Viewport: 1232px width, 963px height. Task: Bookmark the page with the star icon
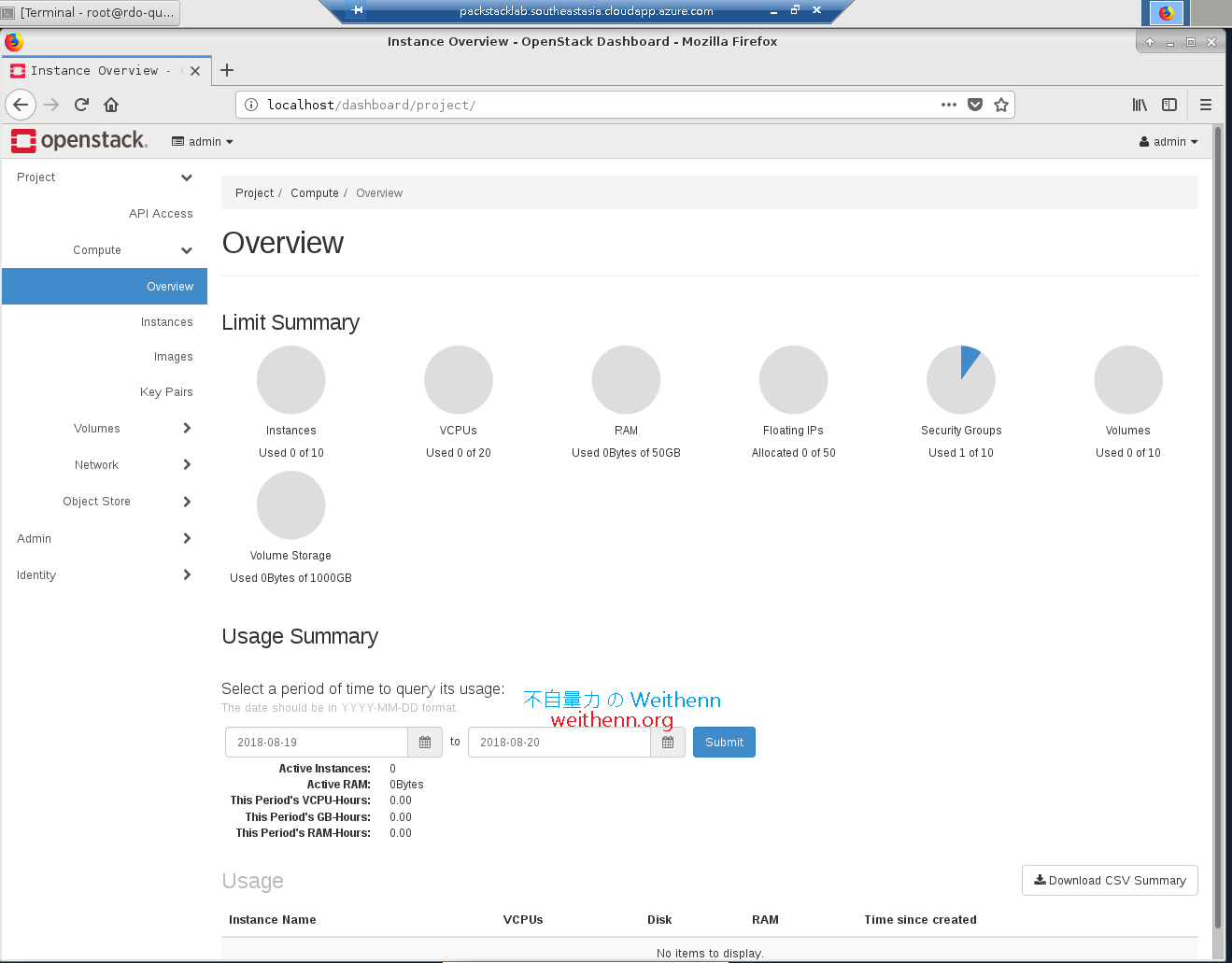pos(1002,105)
